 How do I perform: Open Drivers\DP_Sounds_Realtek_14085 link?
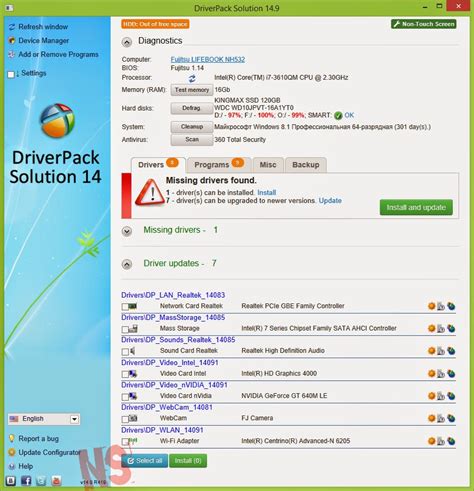[x=178, y=340]
